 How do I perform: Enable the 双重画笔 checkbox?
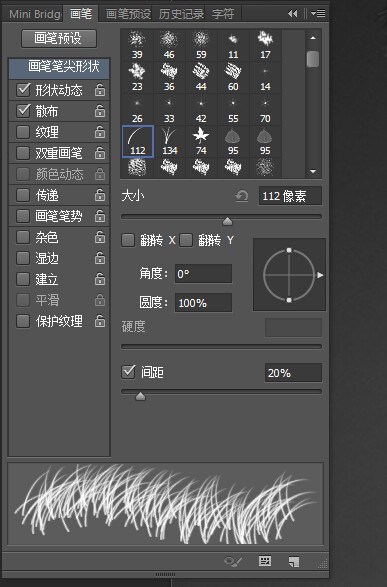(x=23, y=153)
